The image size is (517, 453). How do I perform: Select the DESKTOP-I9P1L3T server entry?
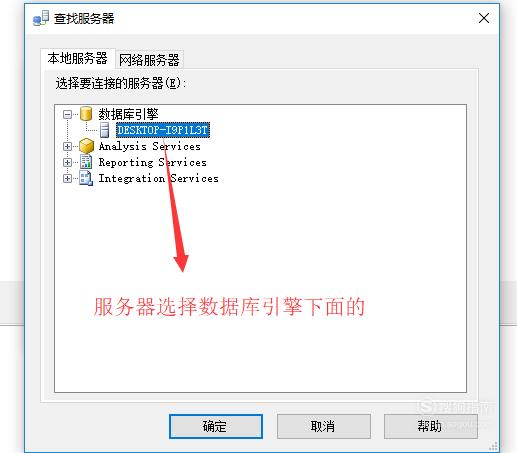[x=163, y=130]
